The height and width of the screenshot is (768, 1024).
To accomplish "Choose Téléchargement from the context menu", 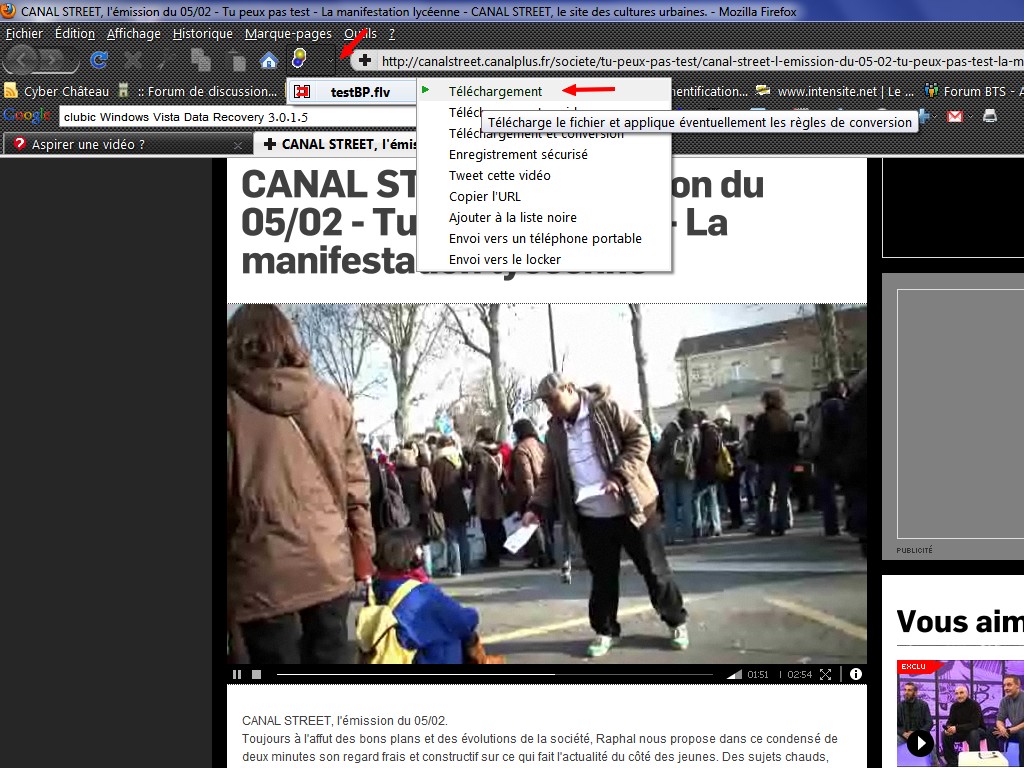I will tap(495, 91).
